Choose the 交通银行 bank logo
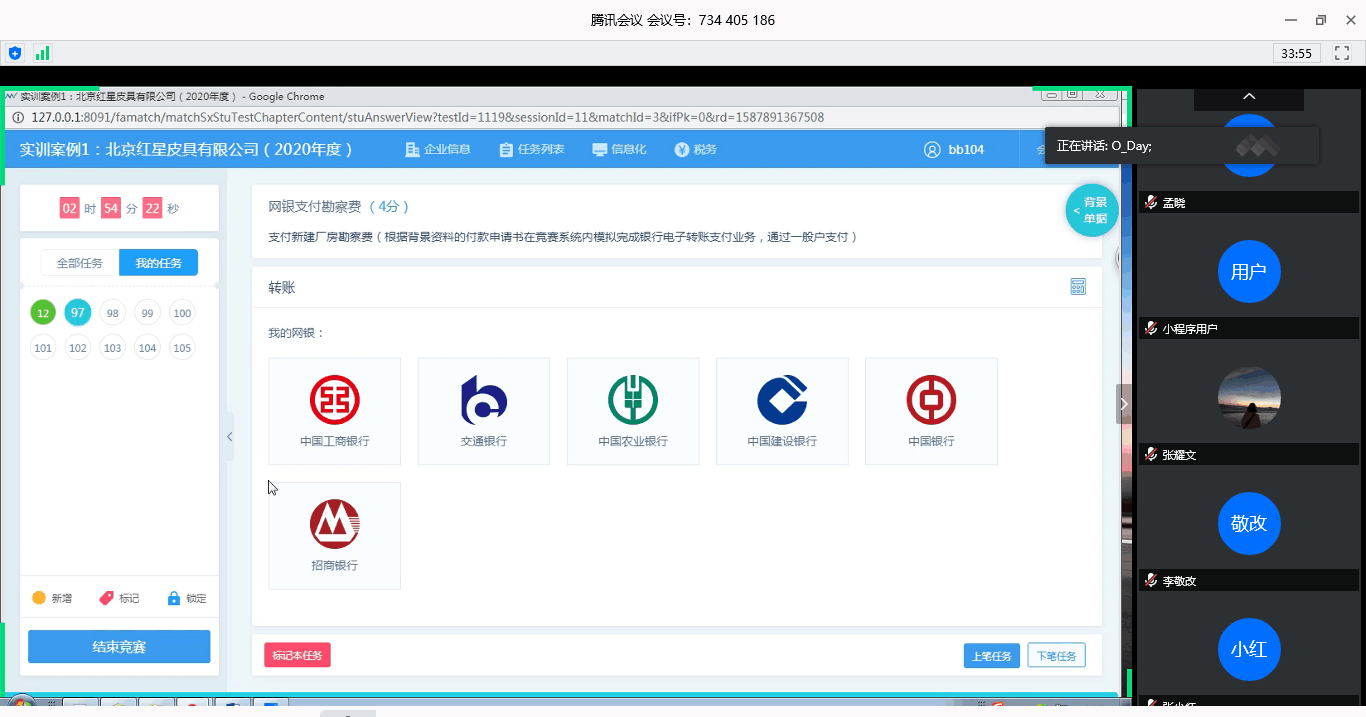The width and height of the screenshot is (1366, 717). [x=484, y=401]
